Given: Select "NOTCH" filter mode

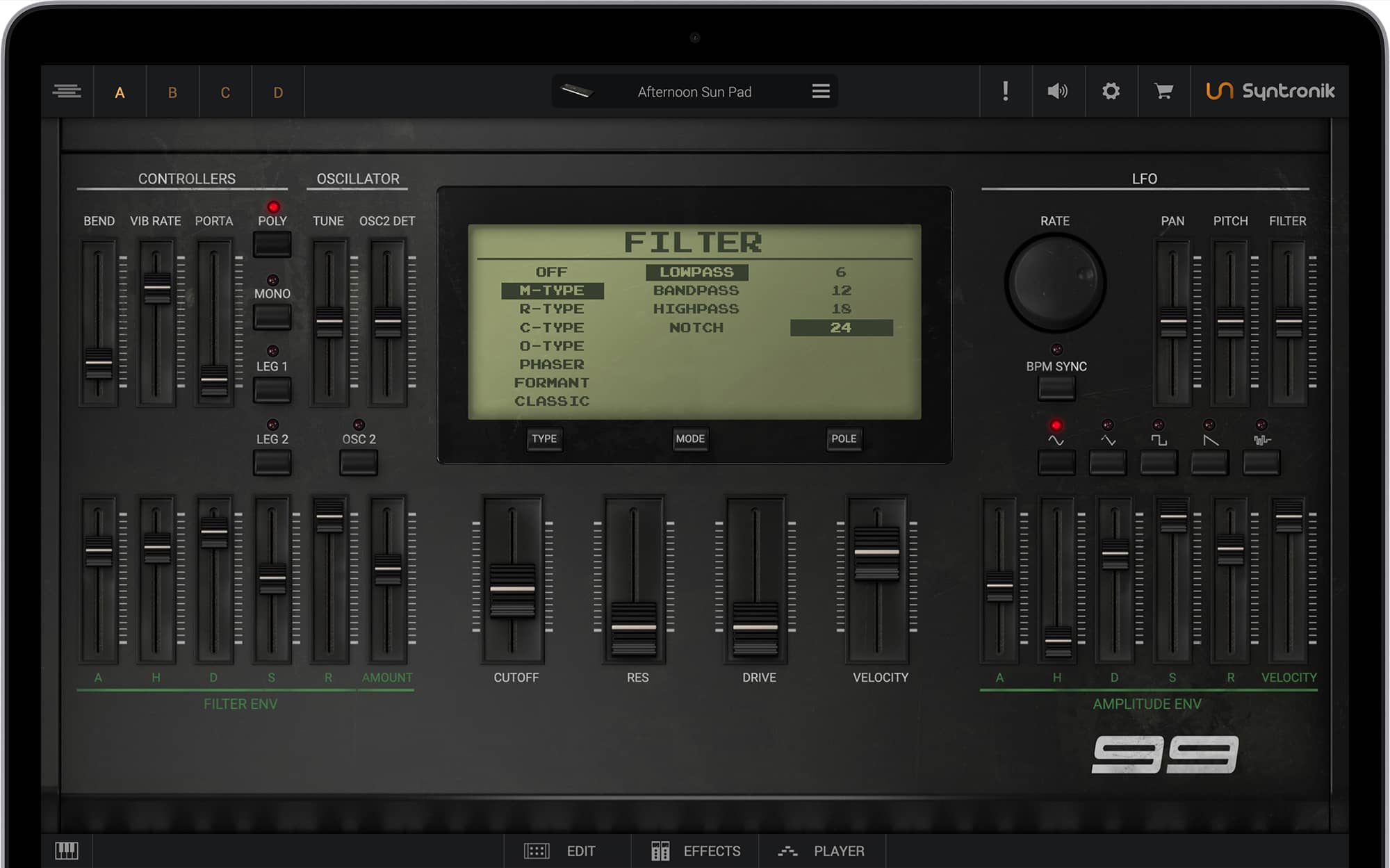Looking at the screenshot, I should pos(696,327).
